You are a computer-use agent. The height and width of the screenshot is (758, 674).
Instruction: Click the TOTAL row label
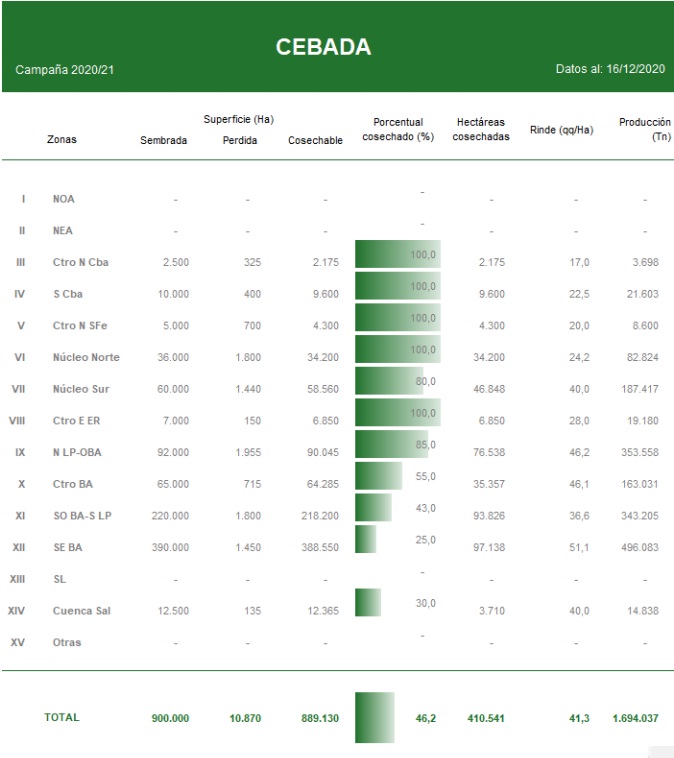(61, 717)
